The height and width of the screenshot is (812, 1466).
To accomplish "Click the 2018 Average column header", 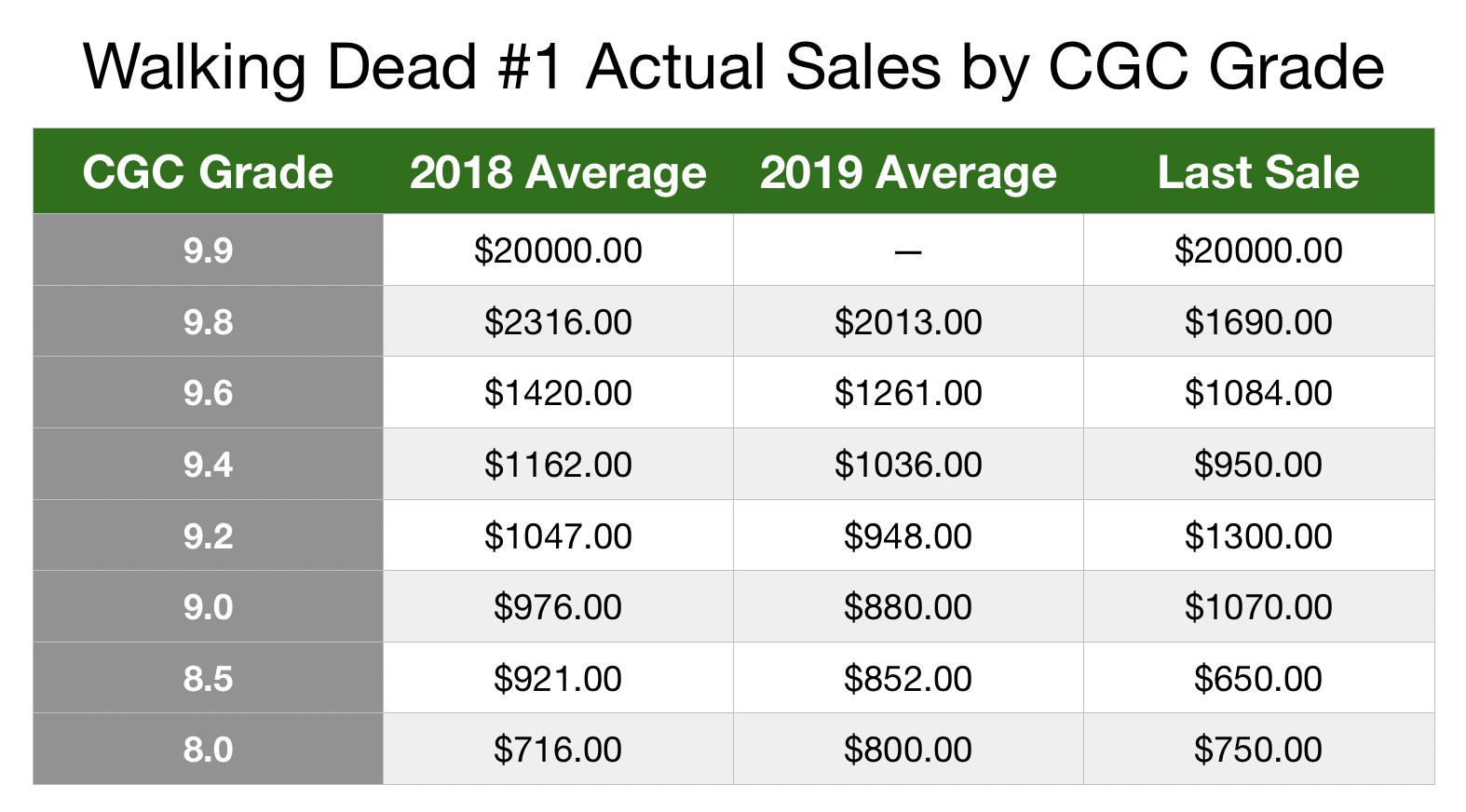I will 558,172.
